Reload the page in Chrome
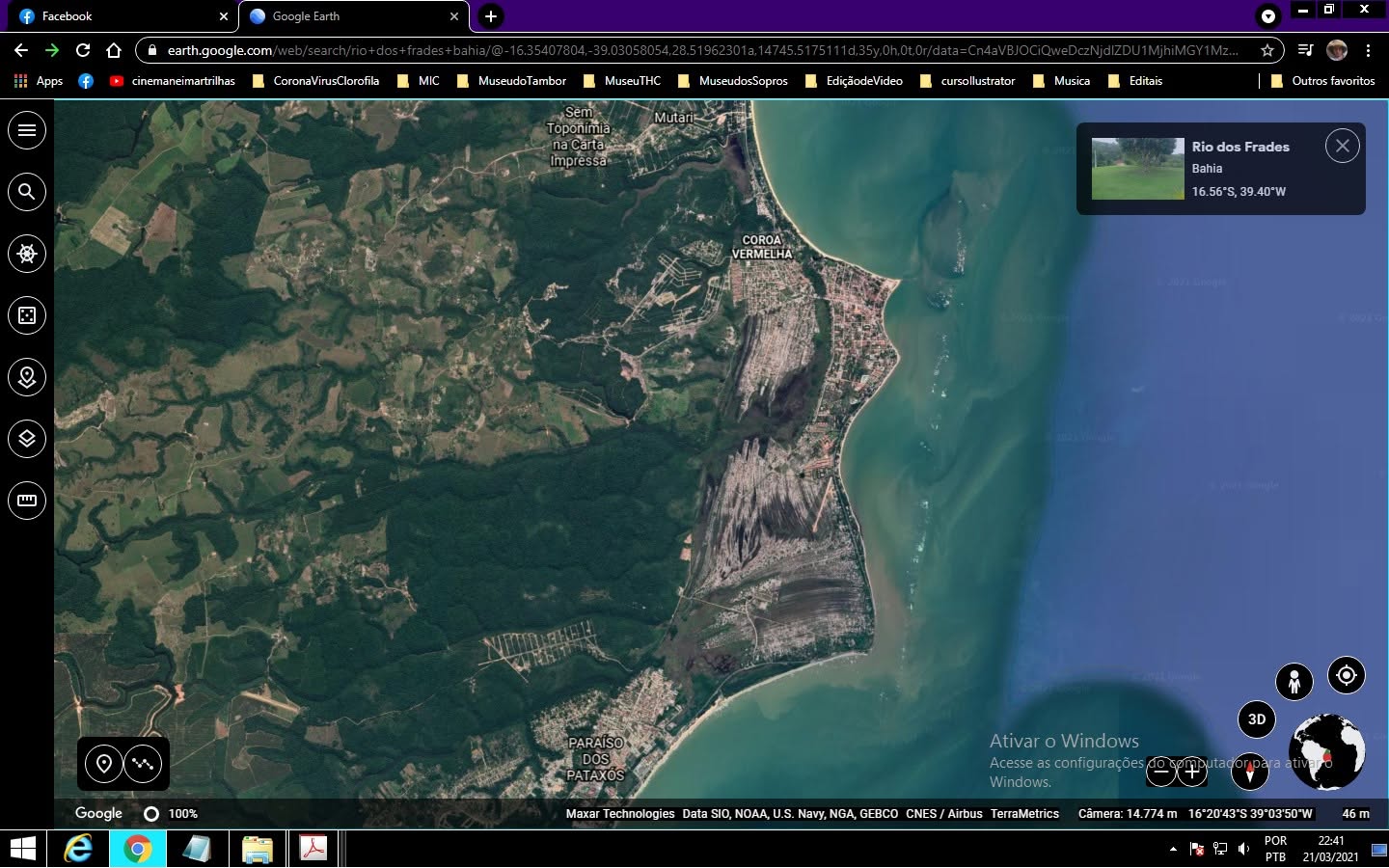The height and width of the screenshot is (868, 1389). 83,50
